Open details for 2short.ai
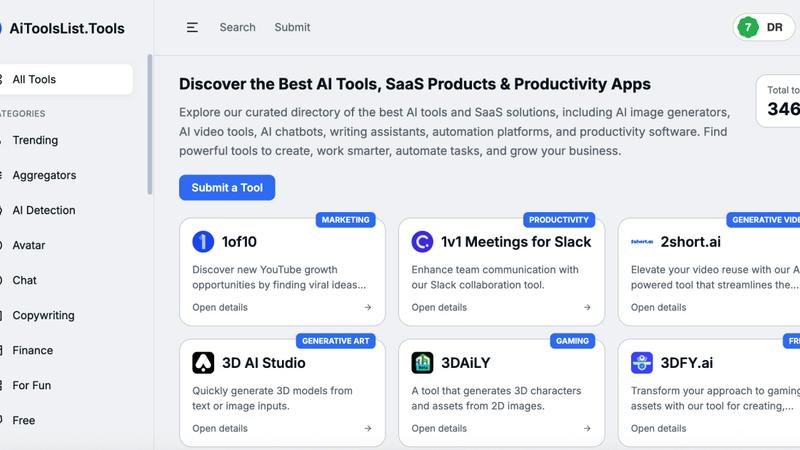This screenshot has height=450, width=800. [659, 307]
